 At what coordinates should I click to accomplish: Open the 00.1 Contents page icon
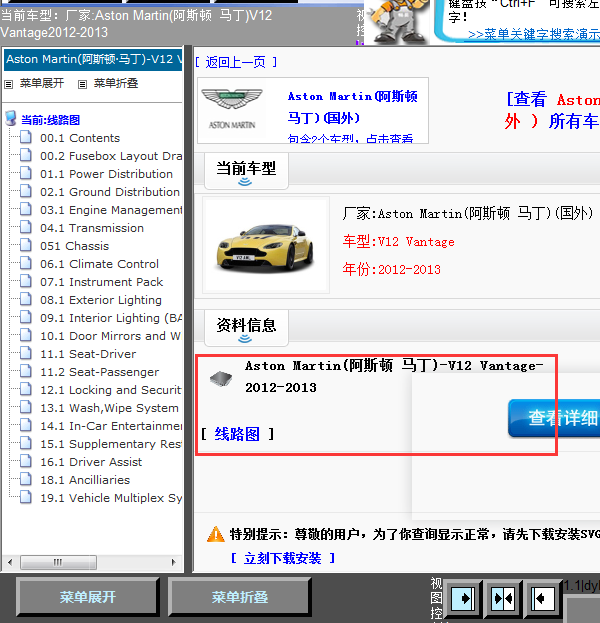(x=26, y=137)
